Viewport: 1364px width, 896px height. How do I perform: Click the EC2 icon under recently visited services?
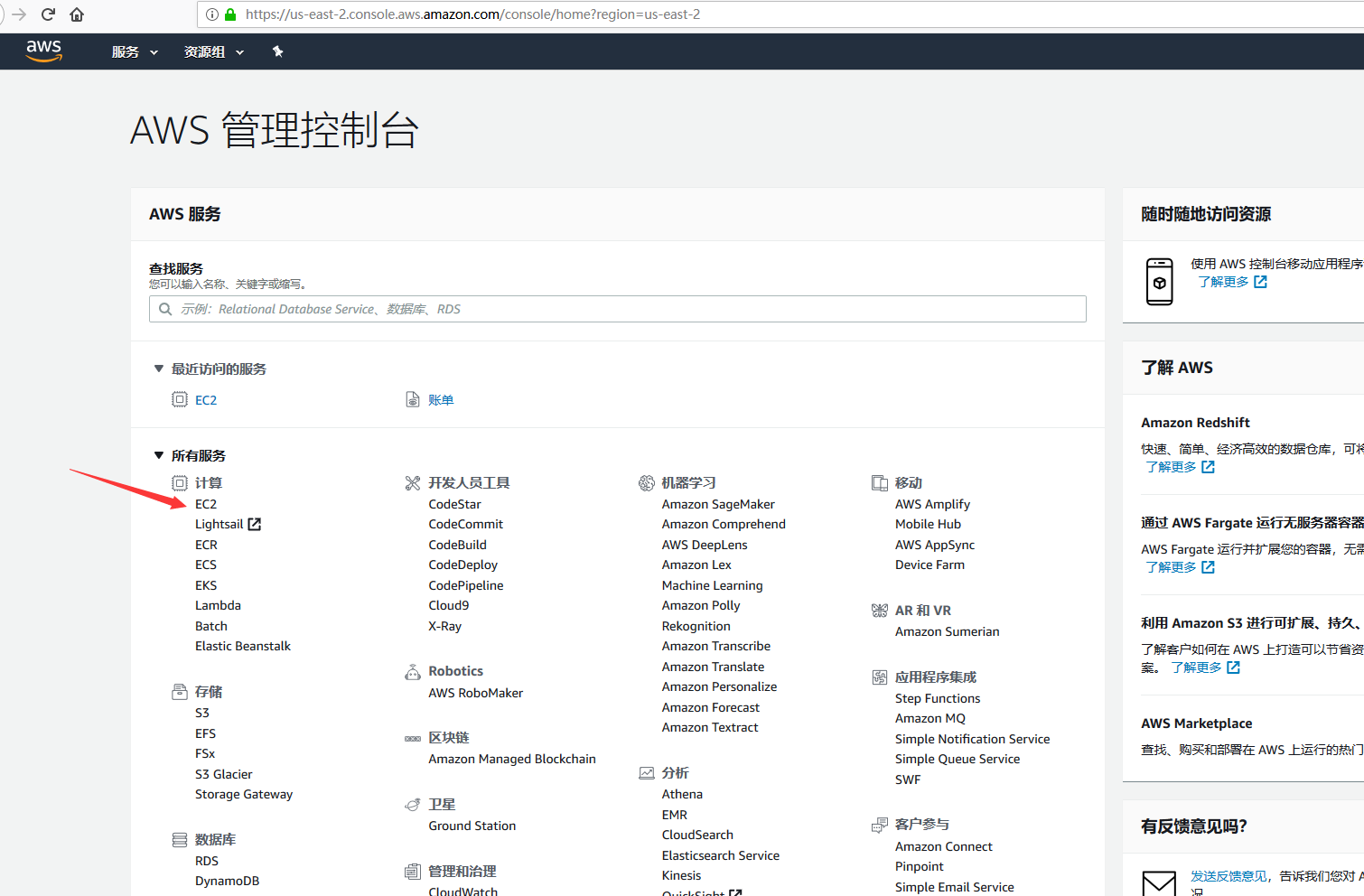180,399
